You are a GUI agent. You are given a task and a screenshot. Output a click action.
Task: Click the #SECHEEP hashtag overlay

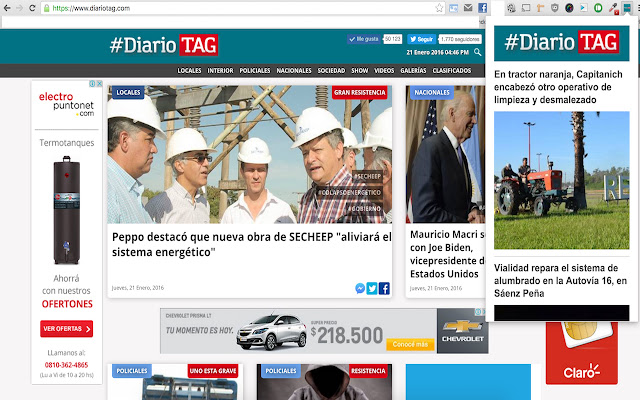pos(367,176)
